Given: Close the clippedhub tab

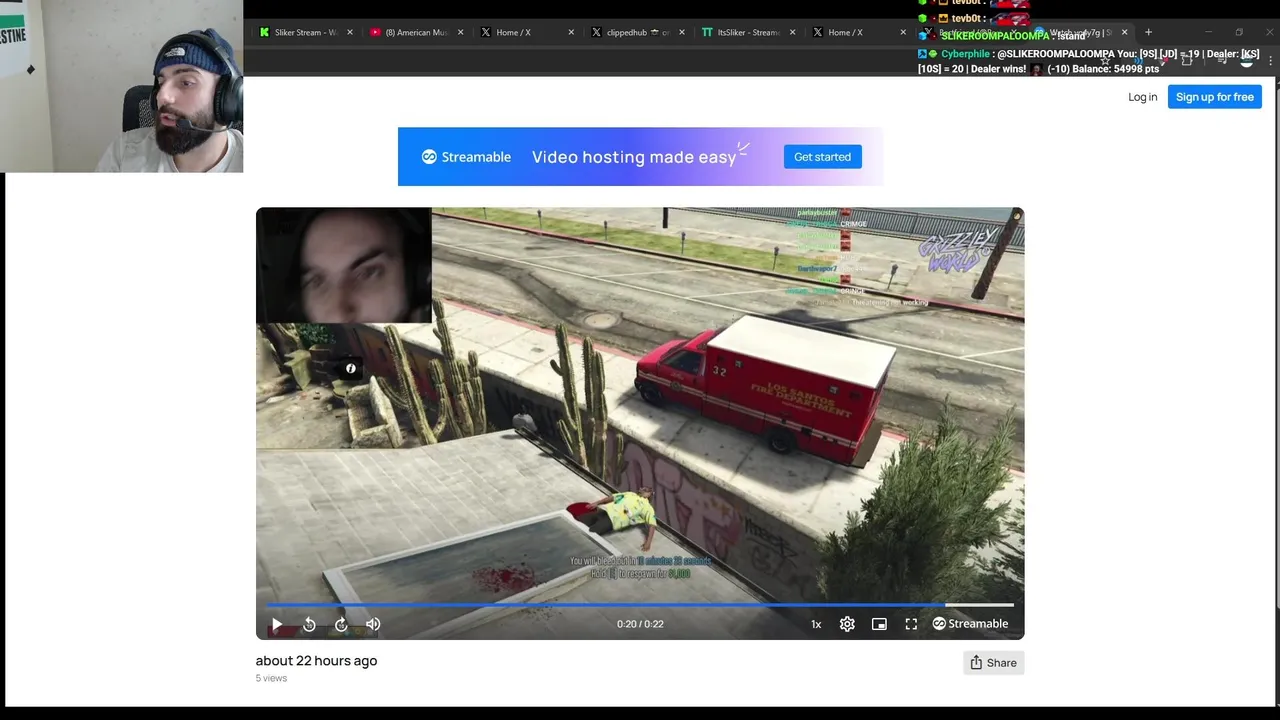Looking at the screenshot, I should tap(682, 32).
